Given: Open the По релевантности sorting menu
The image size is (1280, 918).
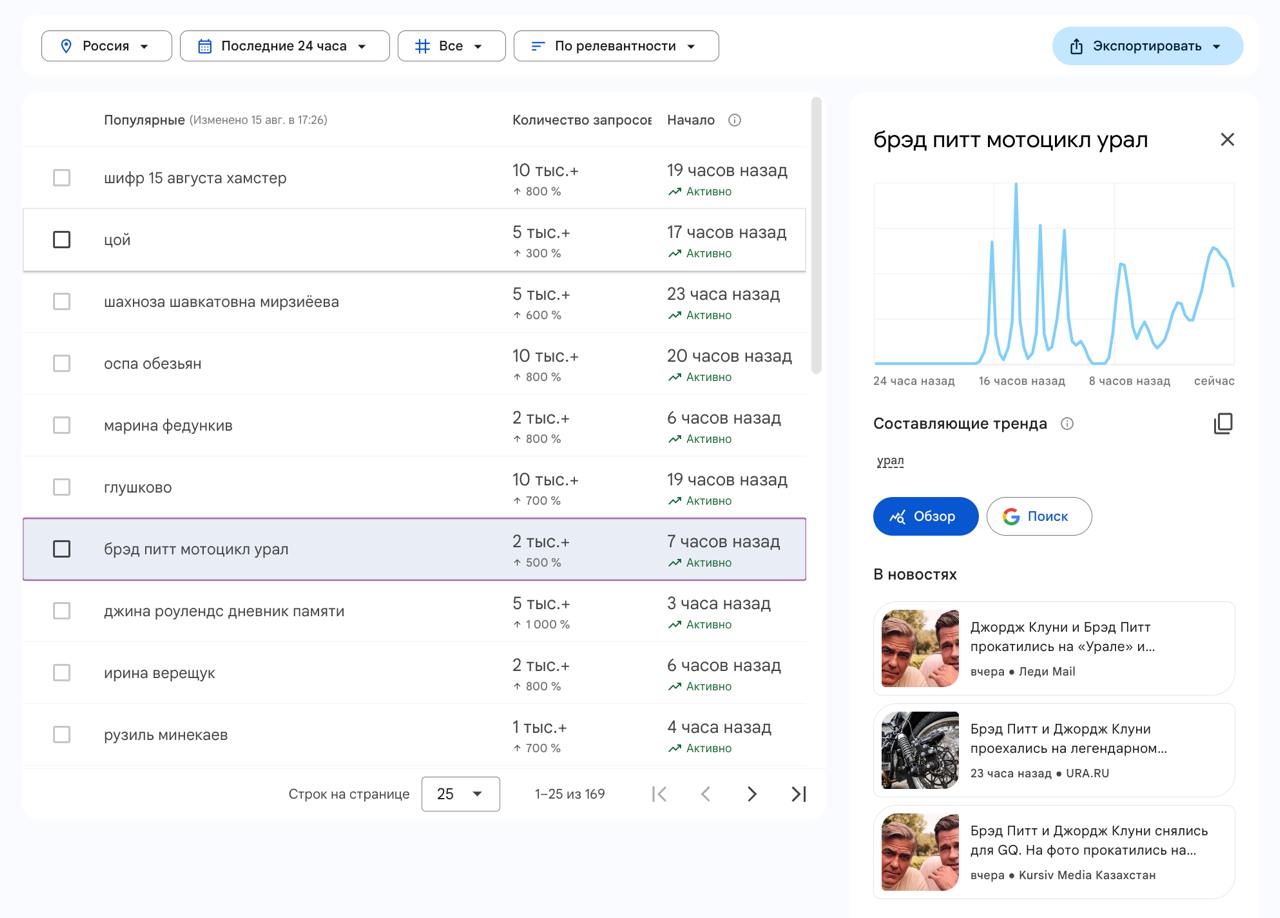Looking at the screenshot, I should (616, 45).
